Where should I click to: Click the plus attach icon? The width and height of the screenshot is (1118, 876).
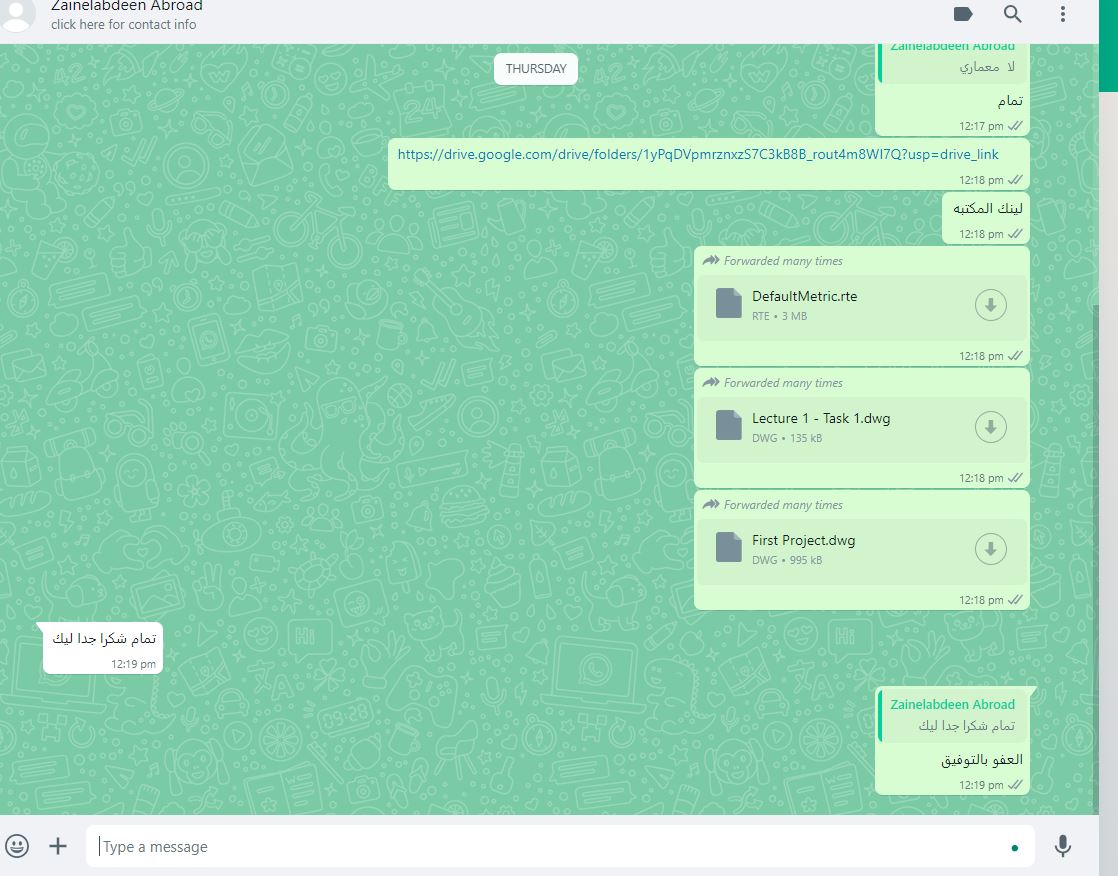coord(58,846)
